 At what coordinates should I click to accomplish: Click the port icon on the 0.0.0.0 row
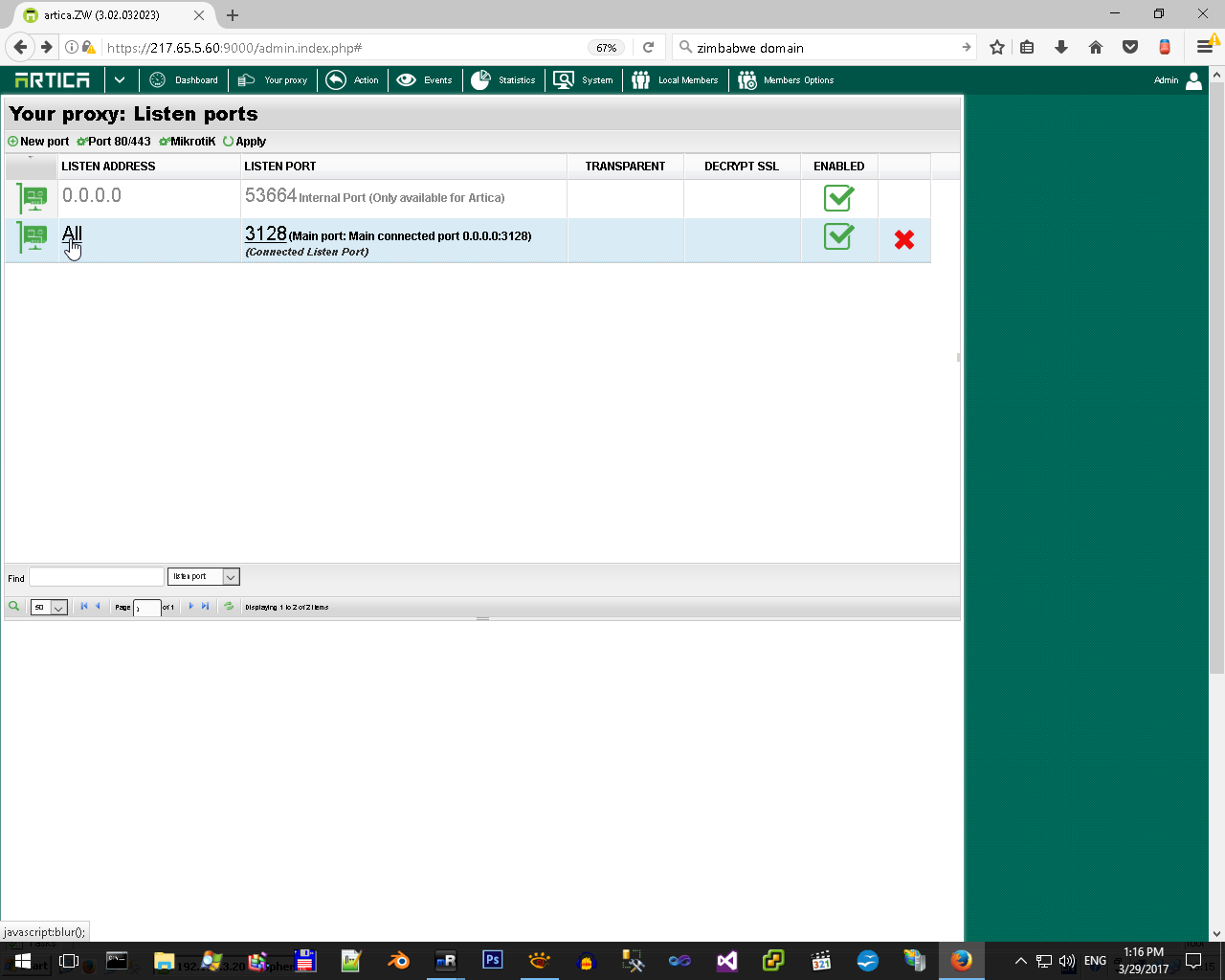[x=33, y=199]
